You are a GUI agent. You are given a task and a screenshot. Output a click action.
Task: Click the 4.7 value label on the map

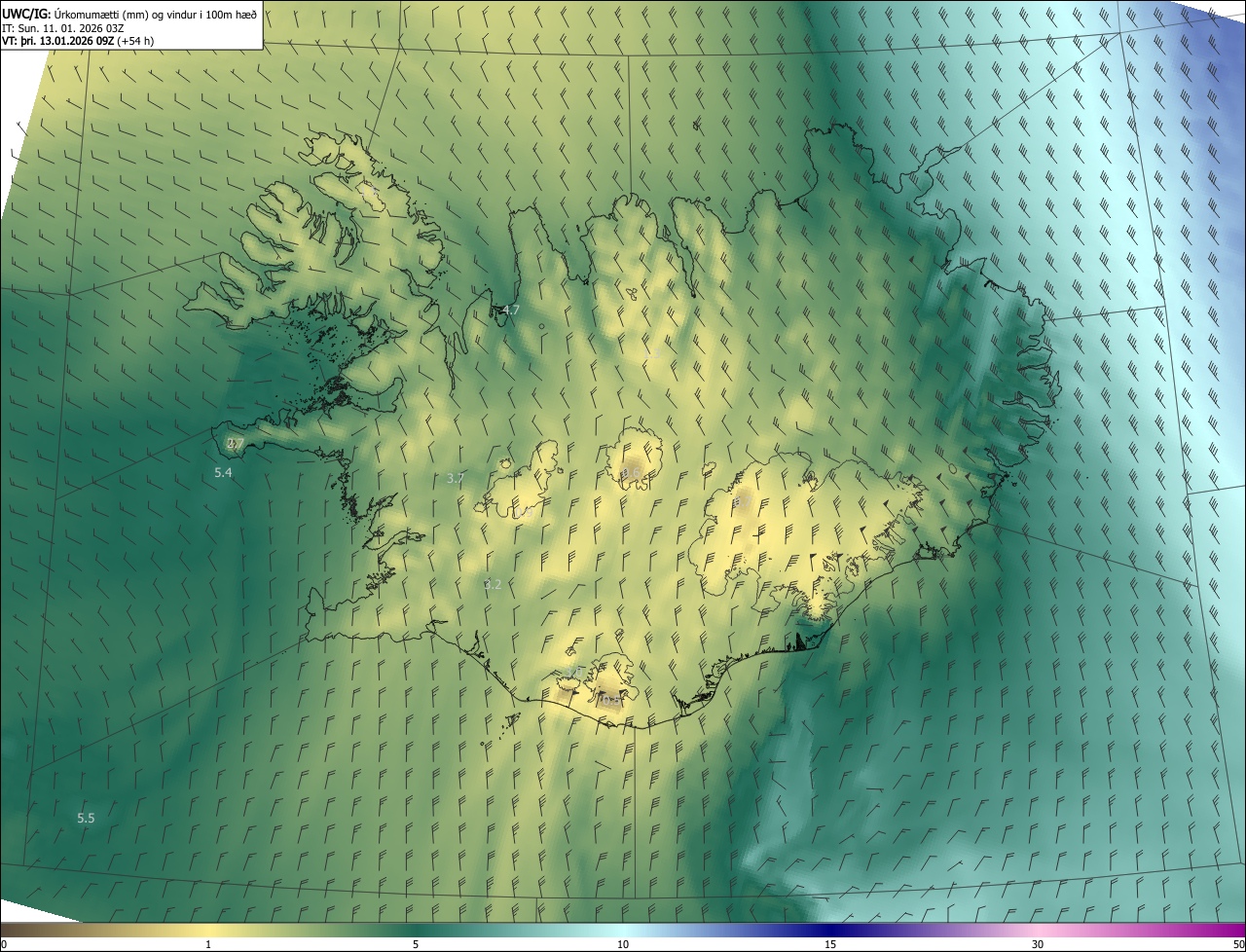click(x=510, y=311)
